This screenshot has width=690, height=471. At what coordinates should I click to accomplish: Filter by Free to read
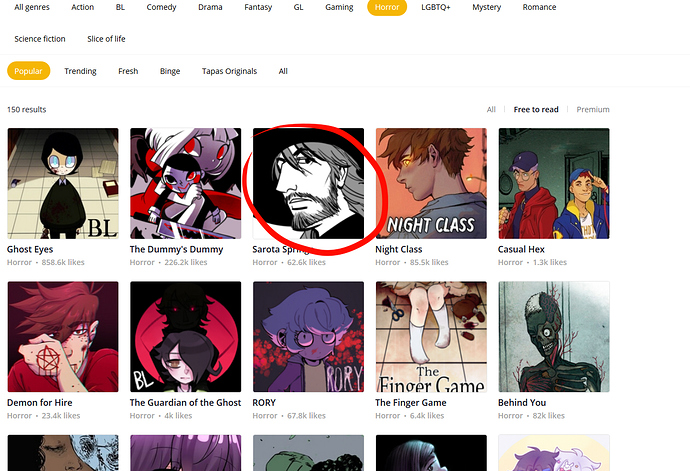tap(536, 109)
